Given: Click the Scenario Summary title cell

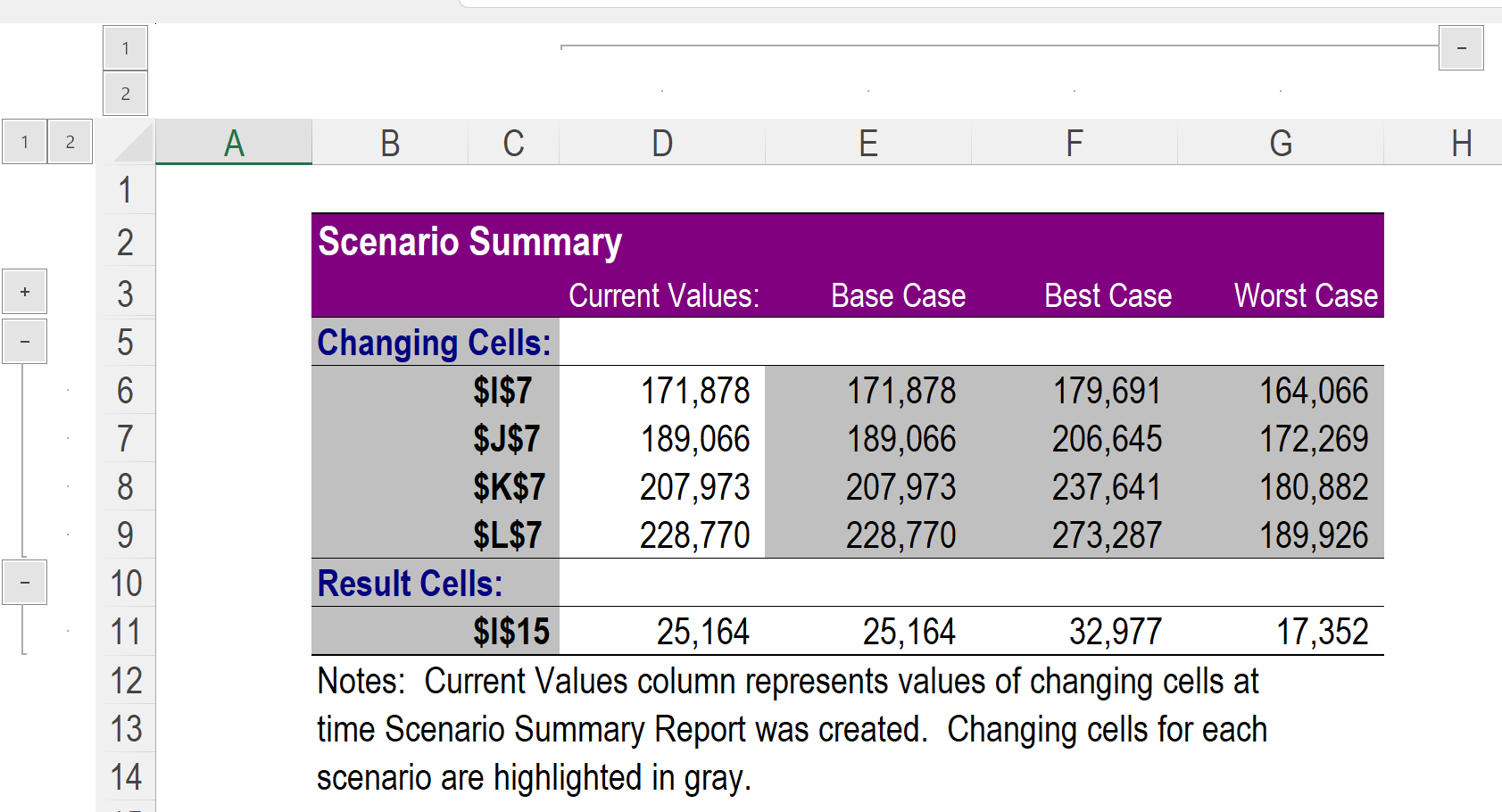Looking at the screenshot, I should [x=470, y=242].
